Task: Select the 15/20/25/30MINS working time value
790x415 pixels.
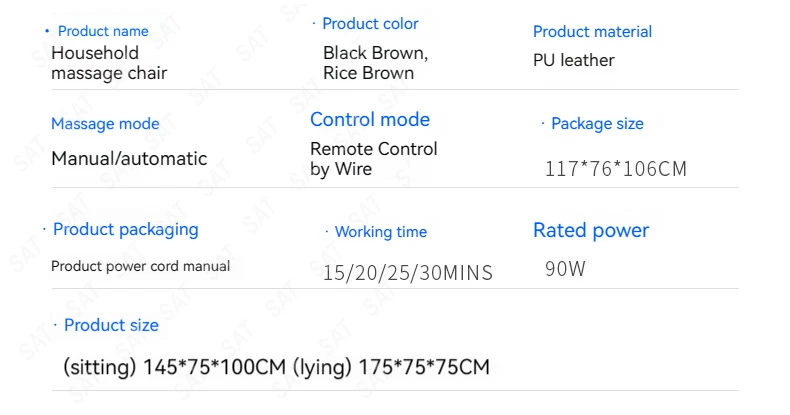Action: pyautogui.click(x=408, y=272)
